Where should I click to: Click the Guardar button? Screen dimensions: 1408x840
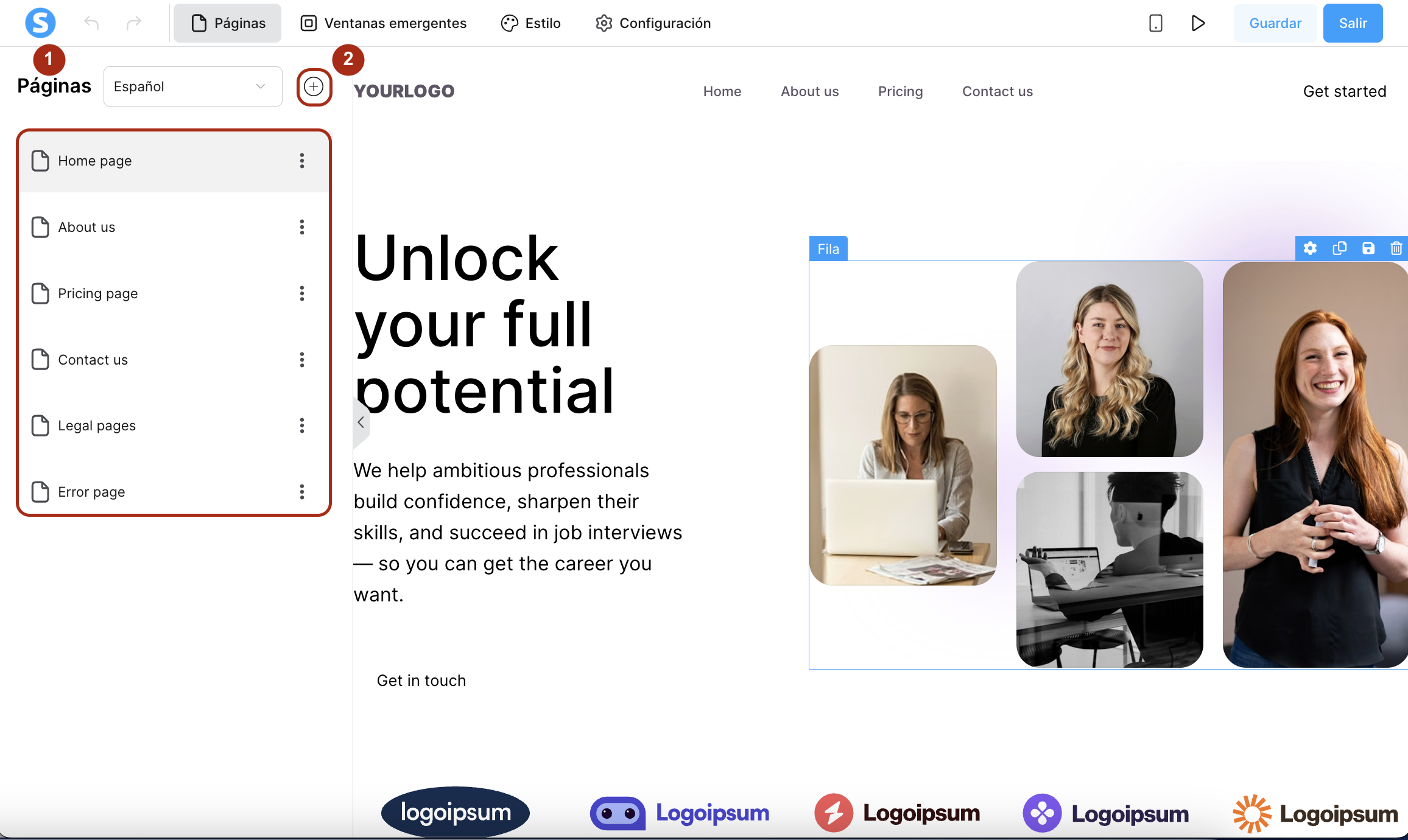(1275, 23)
